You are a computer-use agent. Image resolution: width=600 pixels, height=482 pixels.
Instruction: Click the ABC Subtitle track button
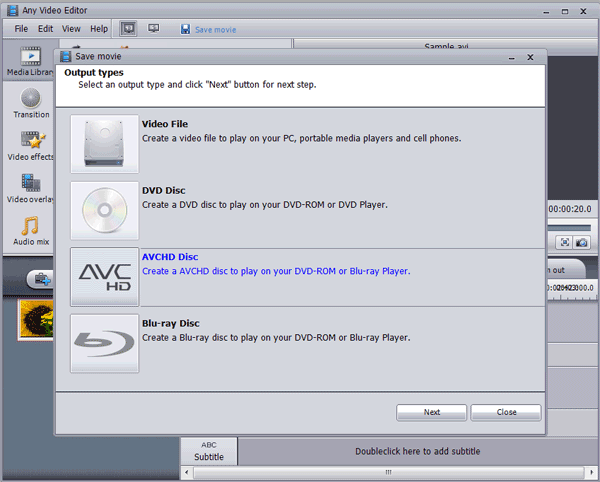coord(209,451)
